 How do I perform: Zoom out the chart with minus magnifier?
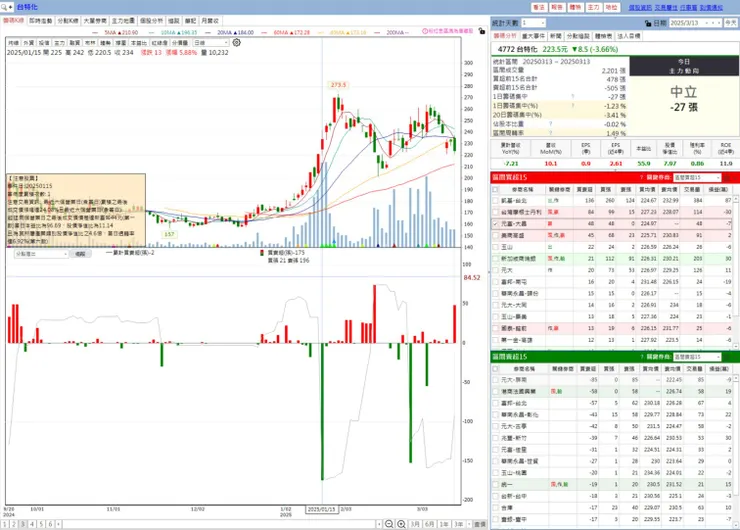388,524
